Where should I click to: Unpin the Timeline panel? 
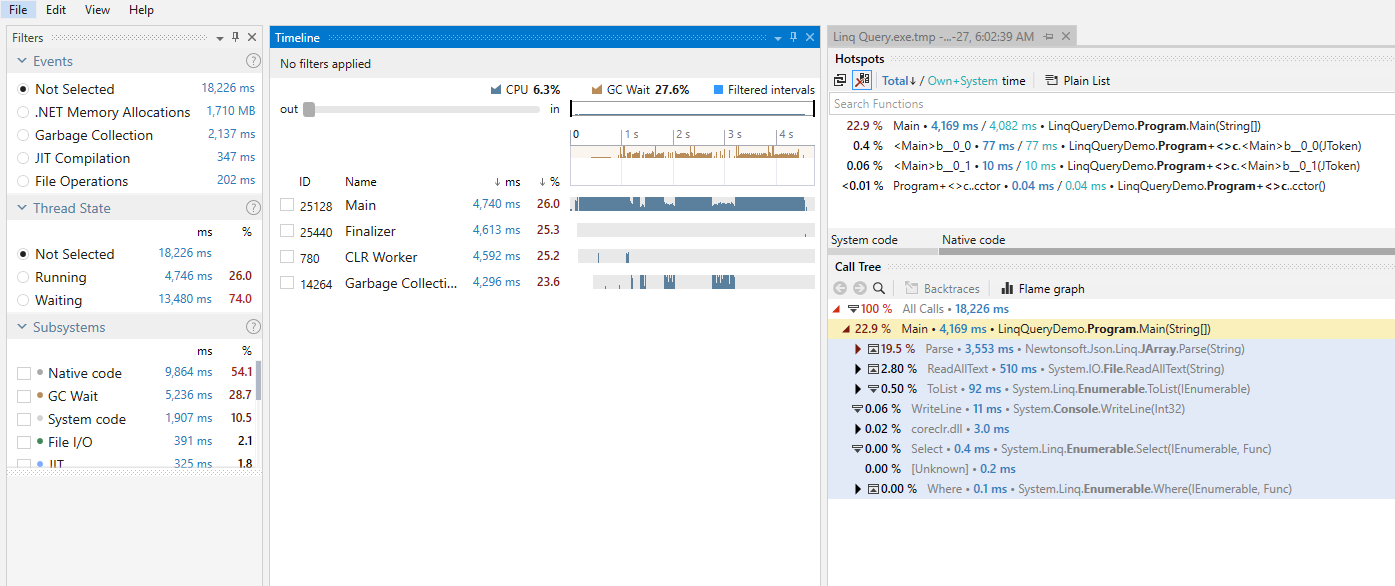point(794,37)
